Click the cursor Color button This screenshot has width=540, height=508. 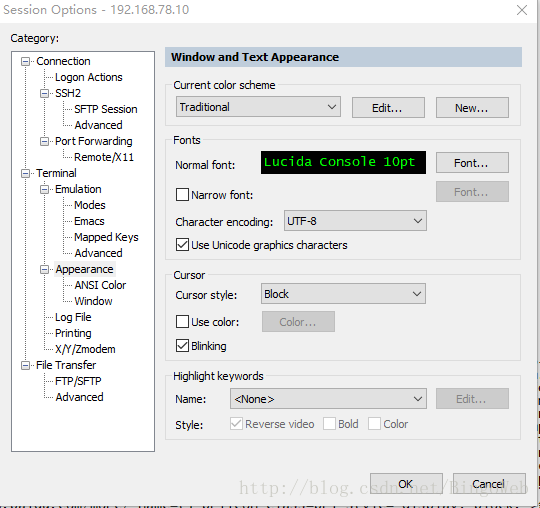298,322
